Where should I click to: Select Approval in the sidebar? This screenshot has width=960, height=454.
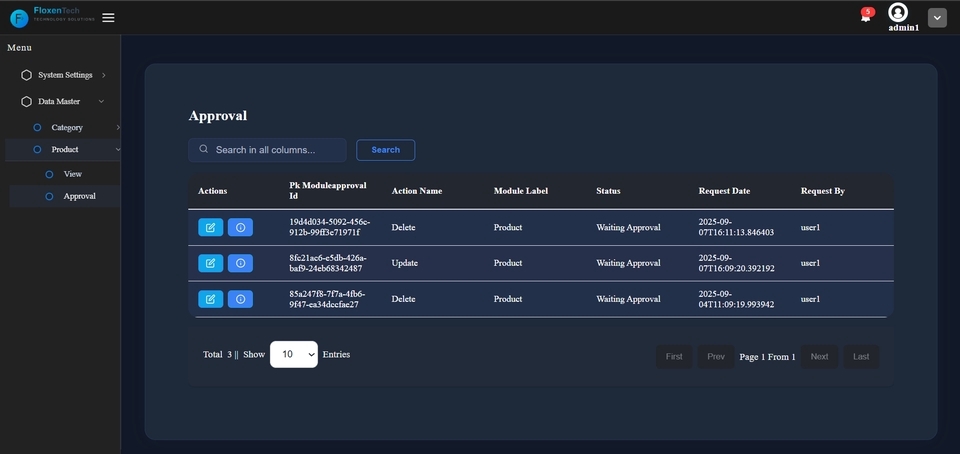click(x=79, y=196)
